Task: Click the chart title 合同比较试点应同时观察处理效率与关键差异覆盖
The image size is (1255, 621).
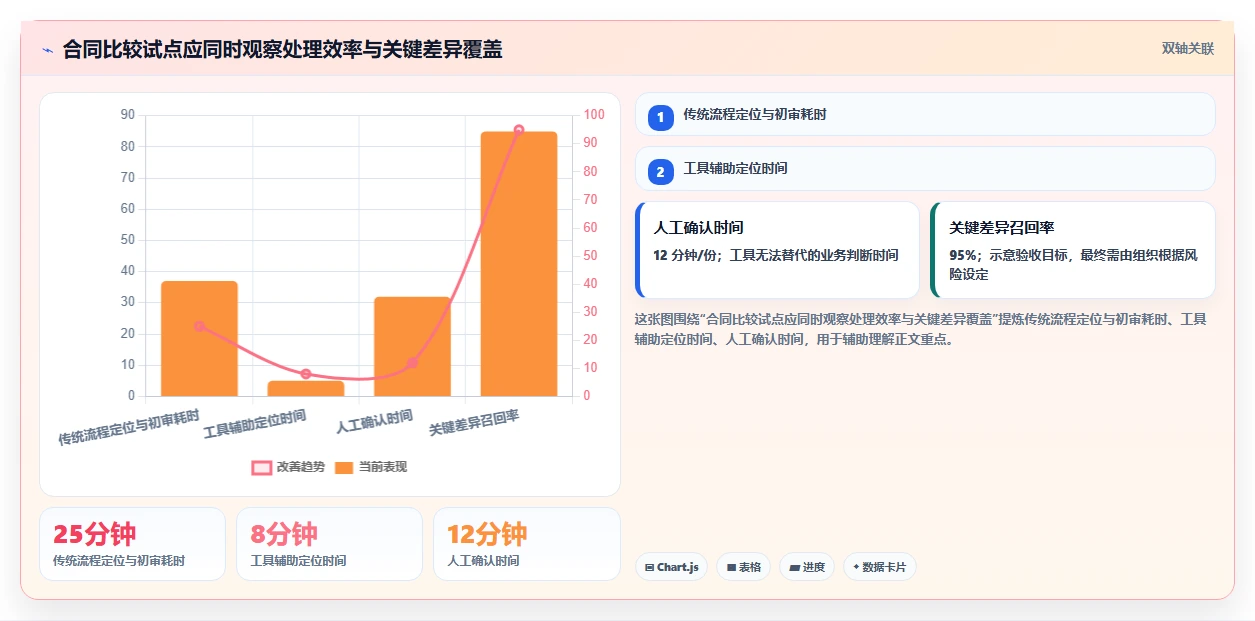Action: tap(283, 49)
